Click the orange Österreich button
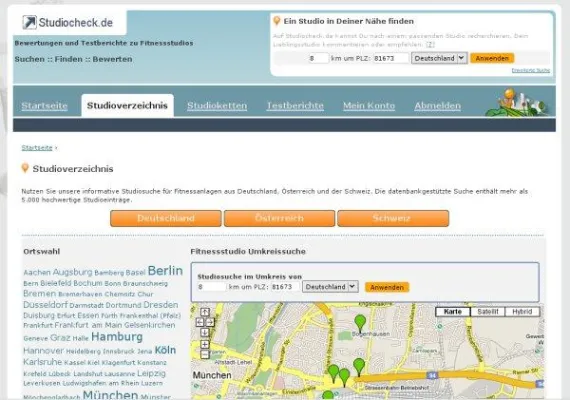The width and height of the screenshot is (570, 400). tap(279, 218)
